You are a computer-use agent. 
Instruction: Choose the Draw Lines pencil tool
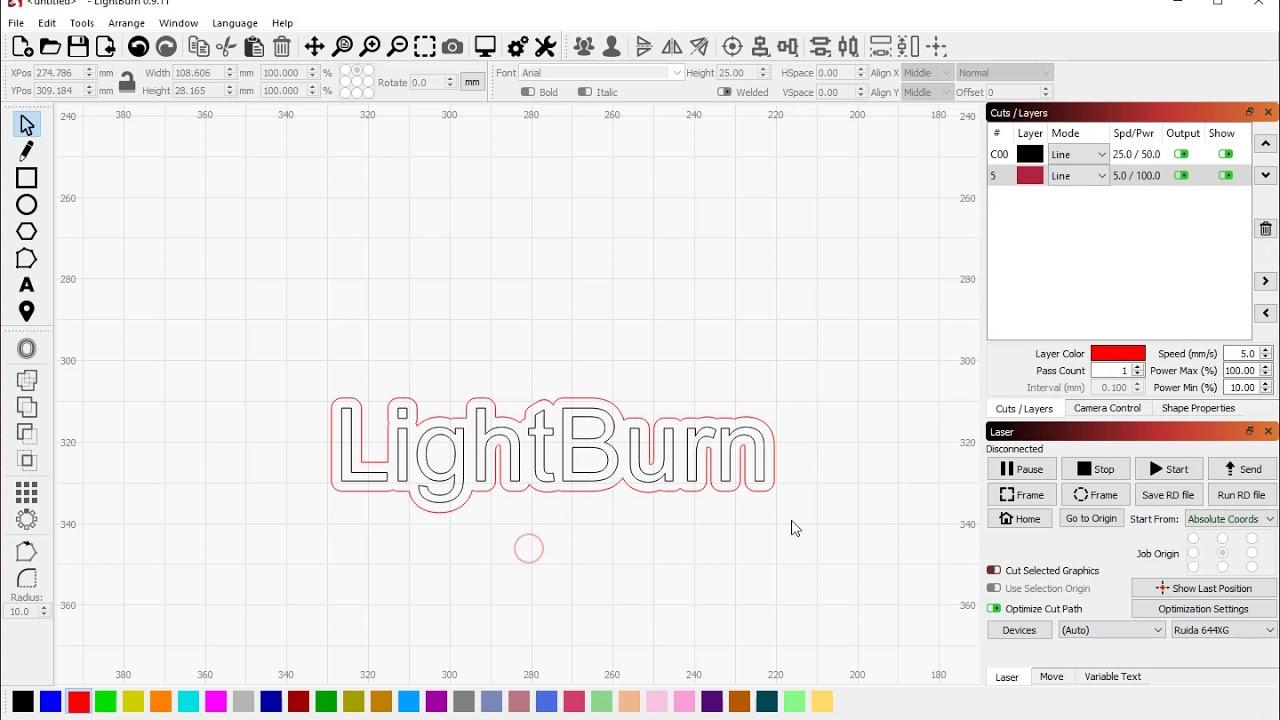point(27,151)
